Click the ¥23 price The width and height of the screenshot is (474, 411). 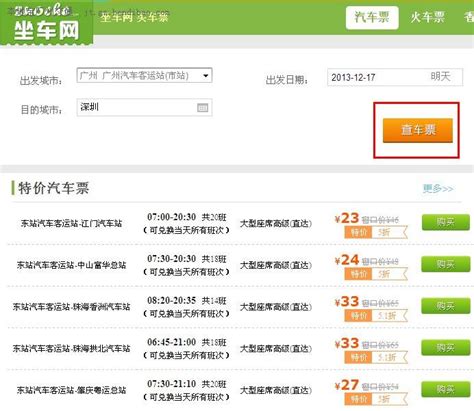tap(347, 218)
